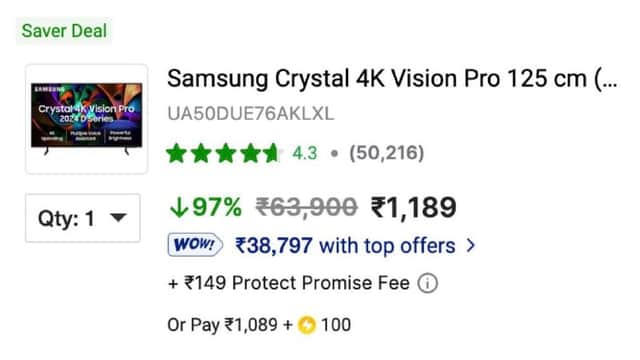Click the green star rating icons
Screen dimensions: 640x360
(223, 153)
